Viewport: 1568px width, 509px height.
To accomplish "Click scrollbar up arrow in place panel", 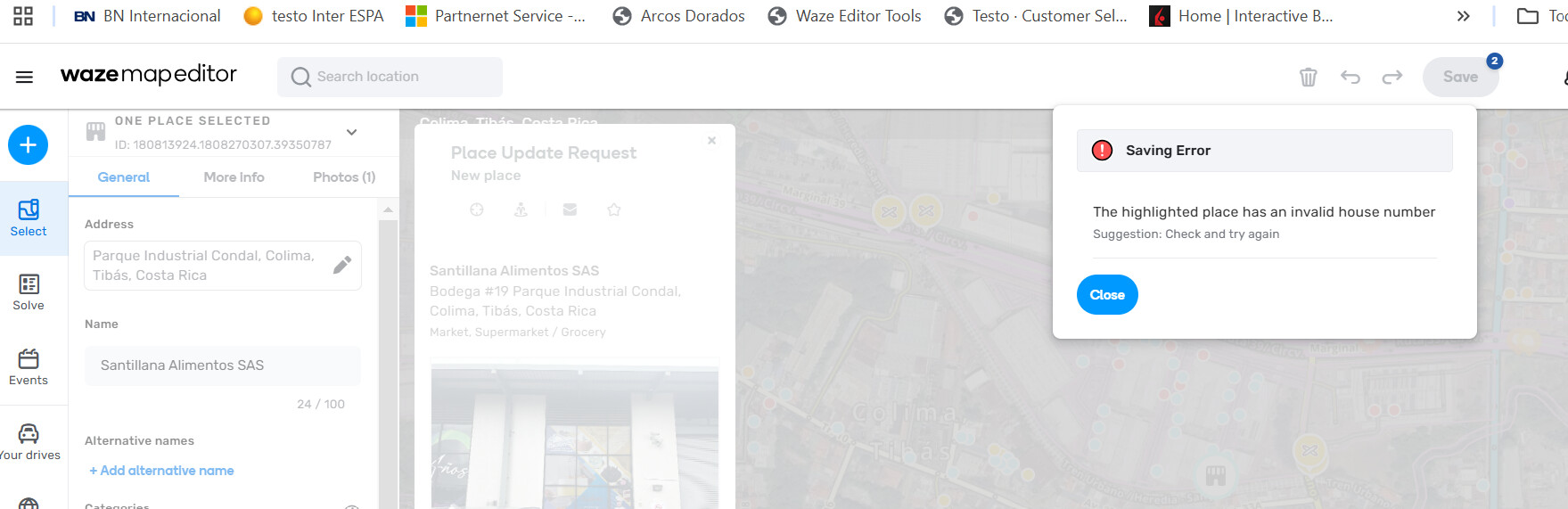I will coord(388,210).
